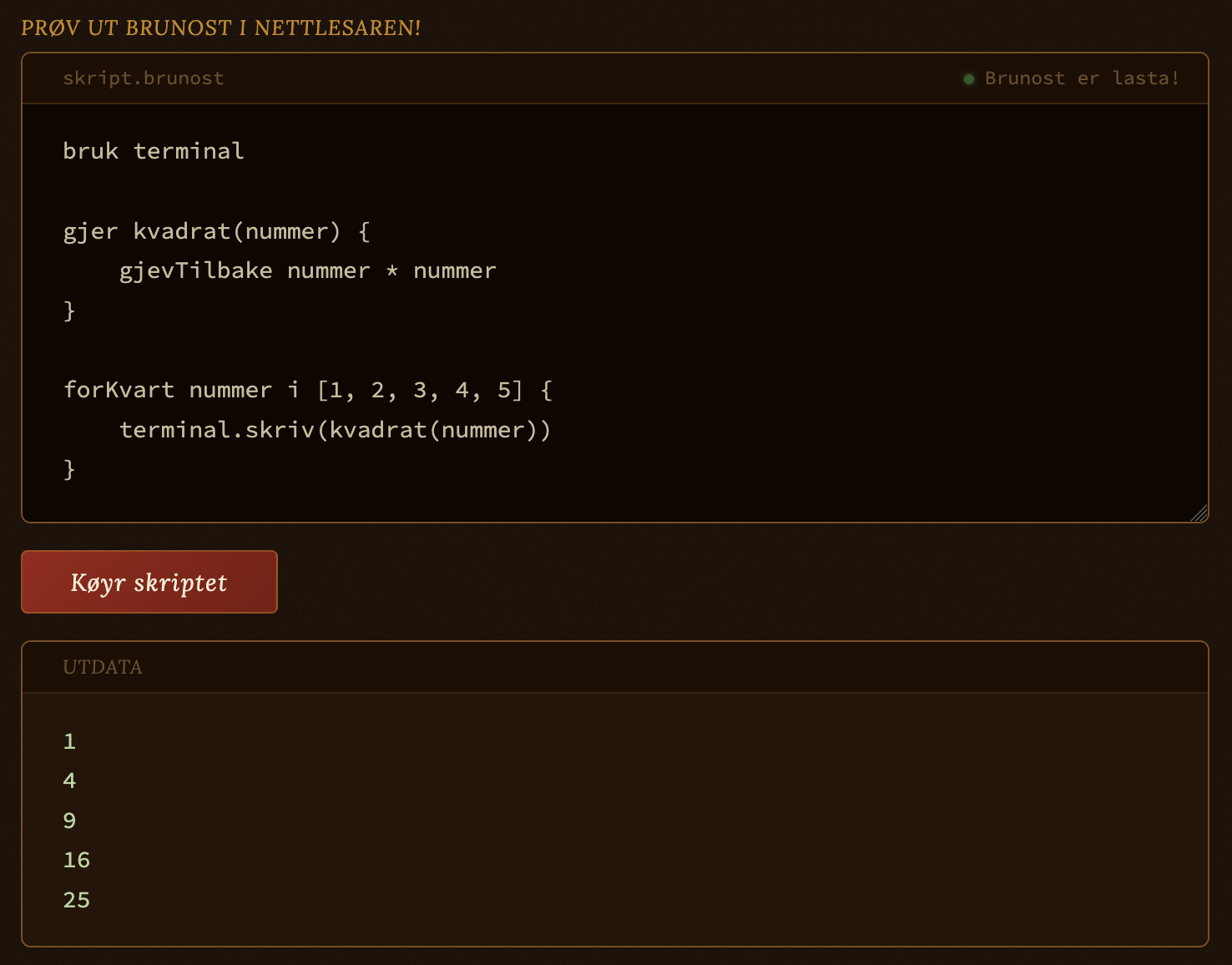Select output line showing 25
The height and width of the screenshot is (965, 1232).
[x=77, y=900]
